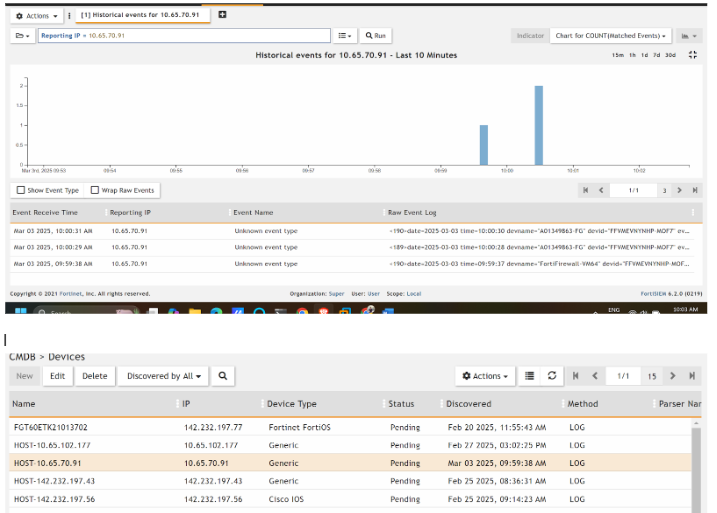The width and height of the screenshot is (717, 513).
Task: Run the Reporting IP query
Action: [x=375, y=35]
